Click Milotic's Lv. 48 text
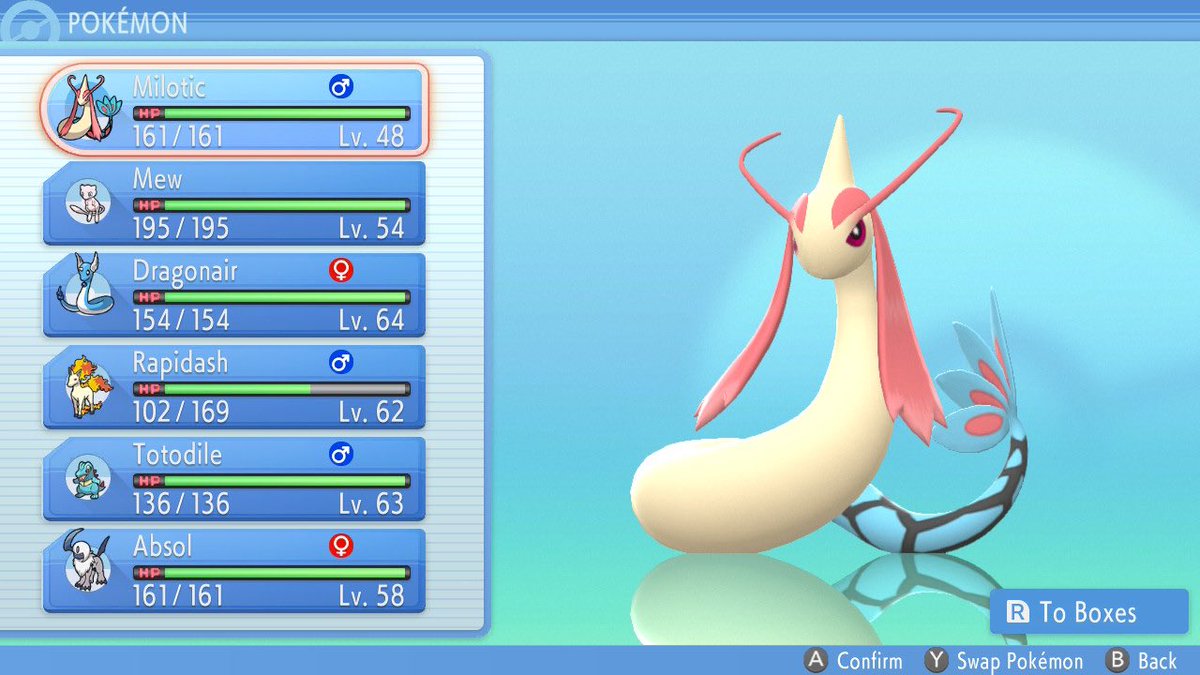The width and height of the screenshot is (1200, 675). pyautogui.click(x=371, y=136)
